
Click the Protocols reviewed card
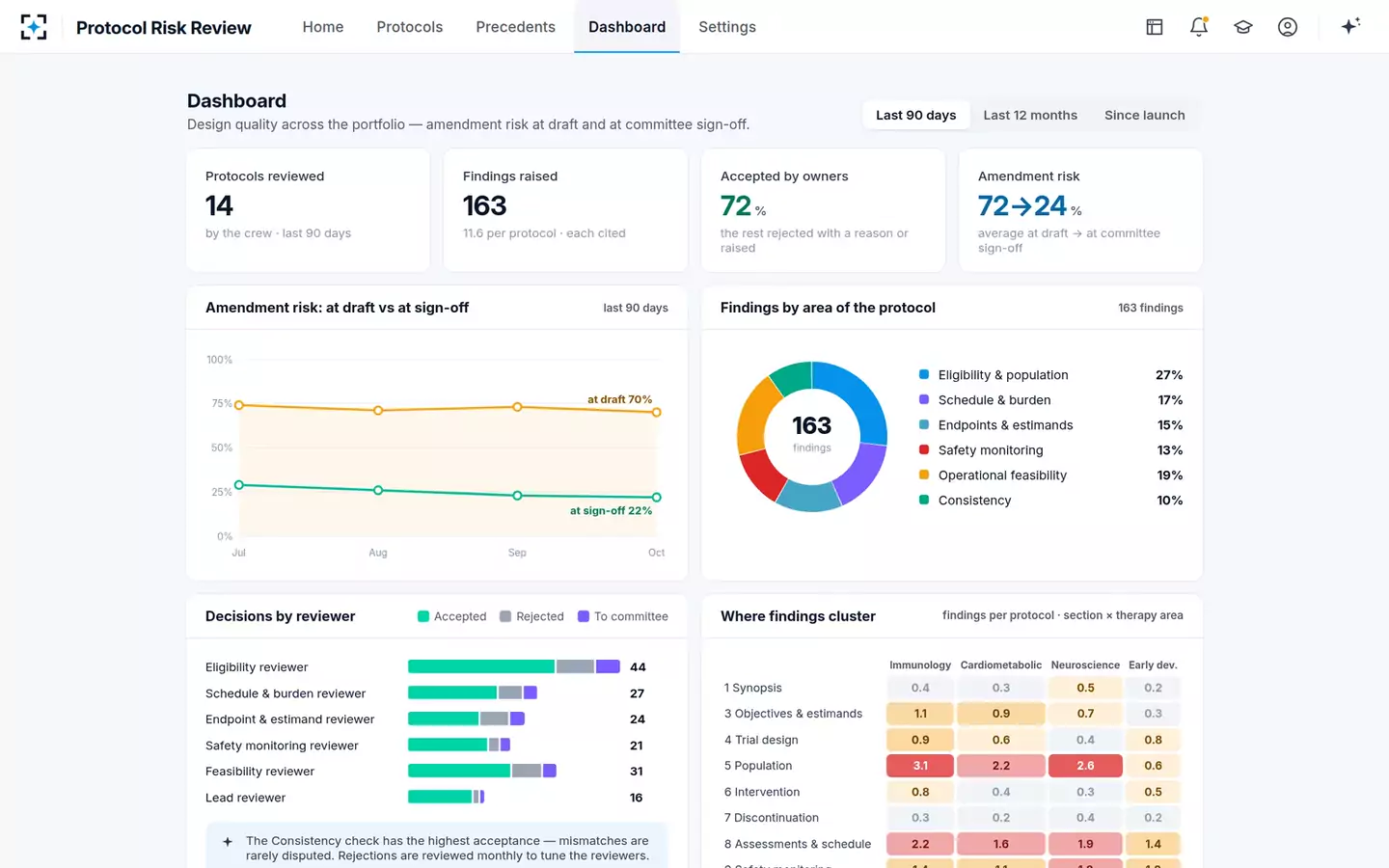[309, 210]
